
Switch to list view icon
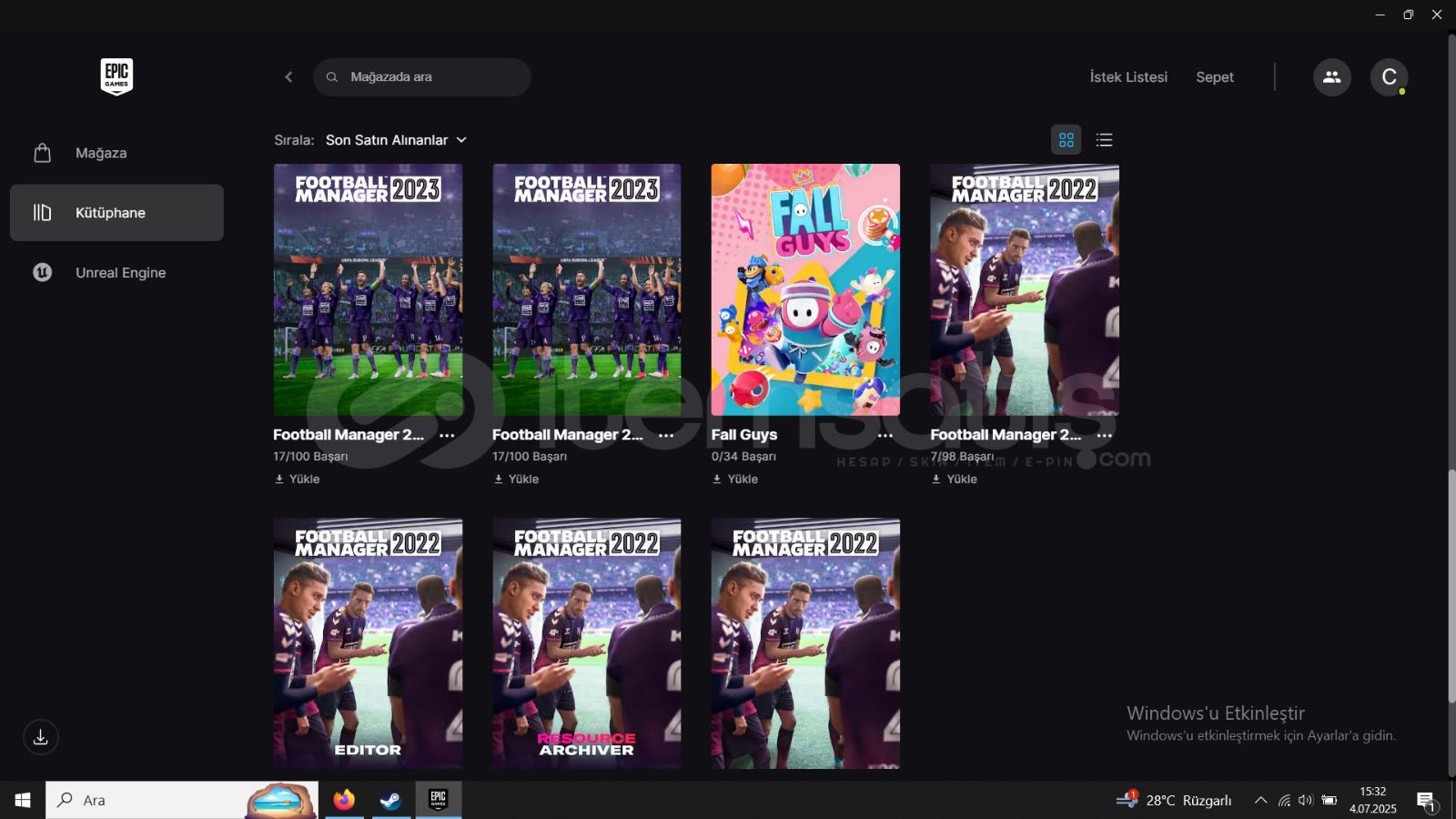[x=1104, y=140]
